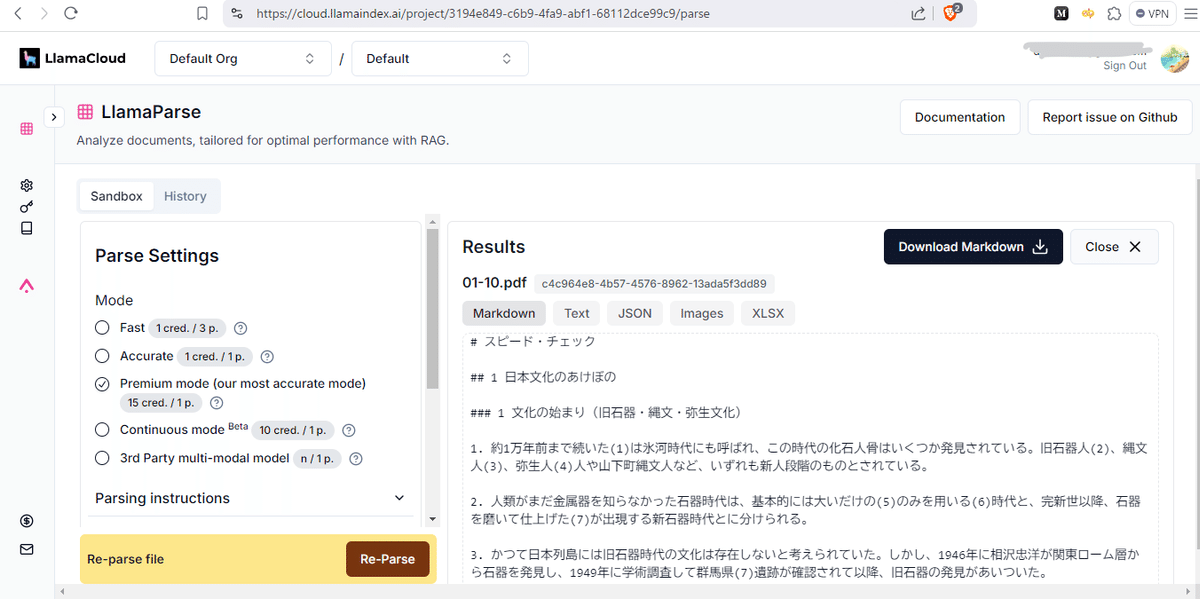
Task: Open the LlamaParse grid icon in sidebar
Action: coord(26,128)
